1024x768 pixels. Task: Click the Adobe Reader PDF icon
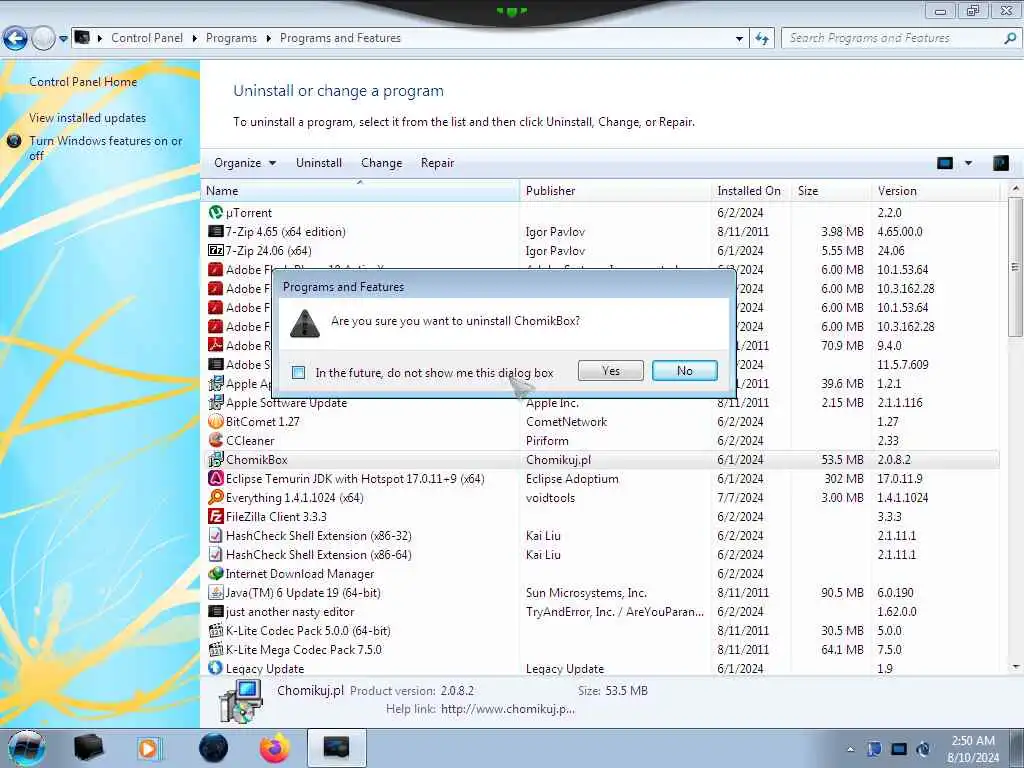click(x=216, y=345)
